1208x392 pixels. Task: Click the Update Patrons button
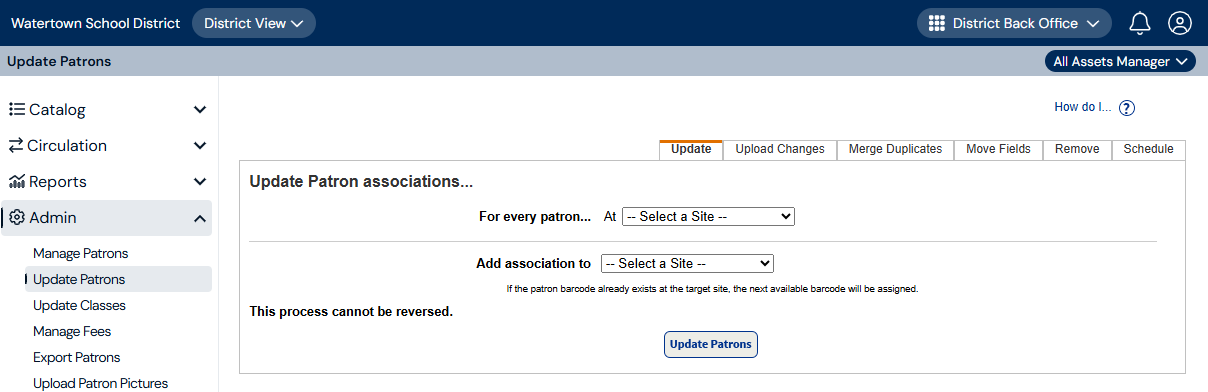point(710,344)
